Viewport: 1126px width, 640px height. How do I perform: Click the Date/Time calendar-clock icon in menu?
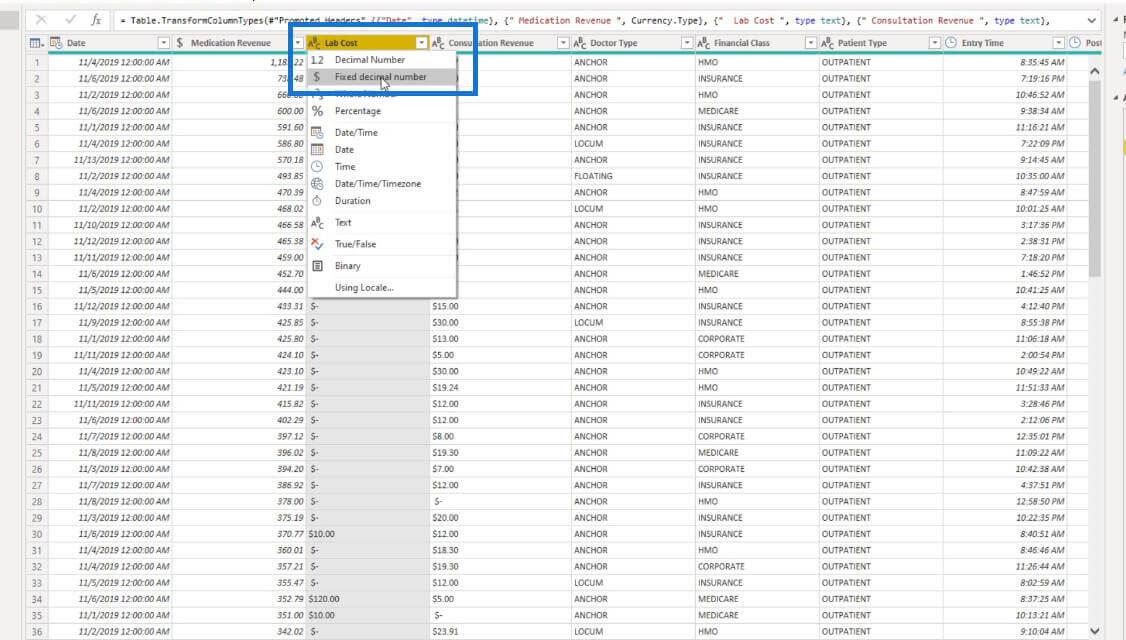(x=317, y=132)
